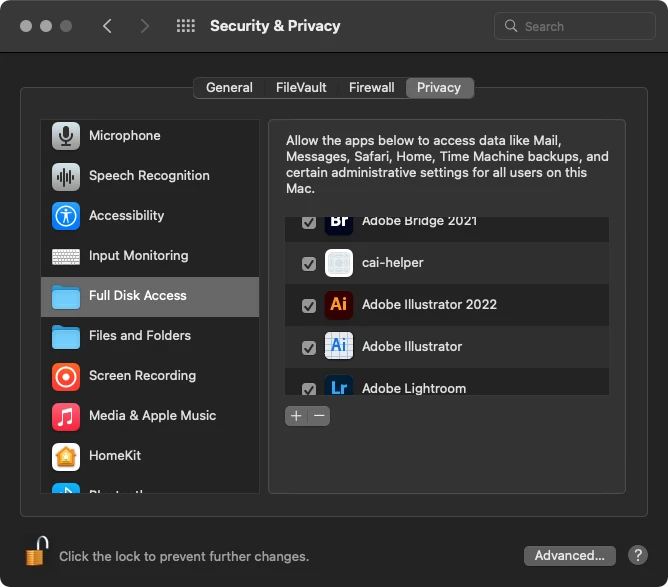Open the Advanced... settings

click(x=570, y=555)
